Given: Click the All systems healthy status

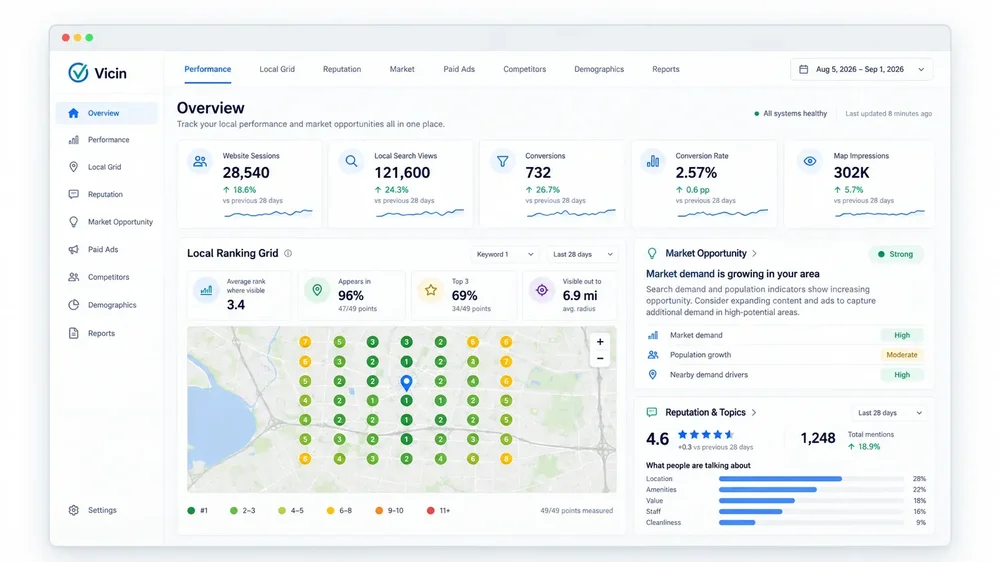Looking at the screenshot, I should pos(791,114).
